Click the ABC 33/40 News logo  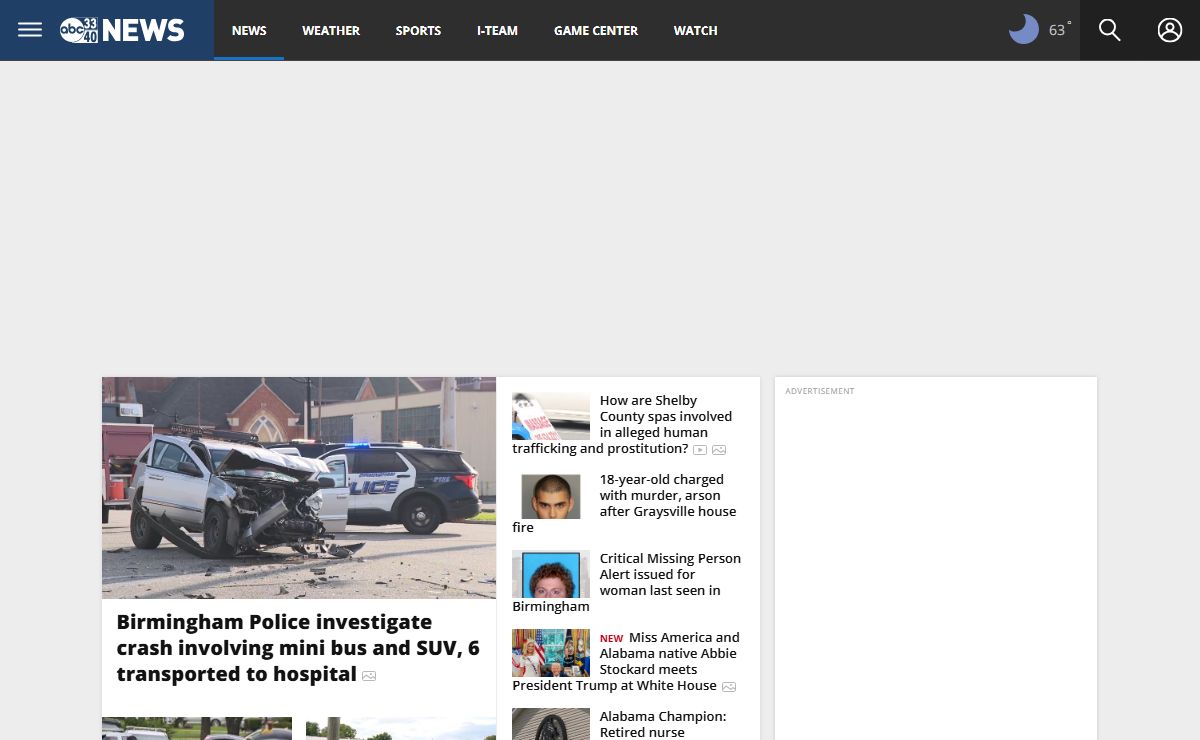tap(122, 30)
